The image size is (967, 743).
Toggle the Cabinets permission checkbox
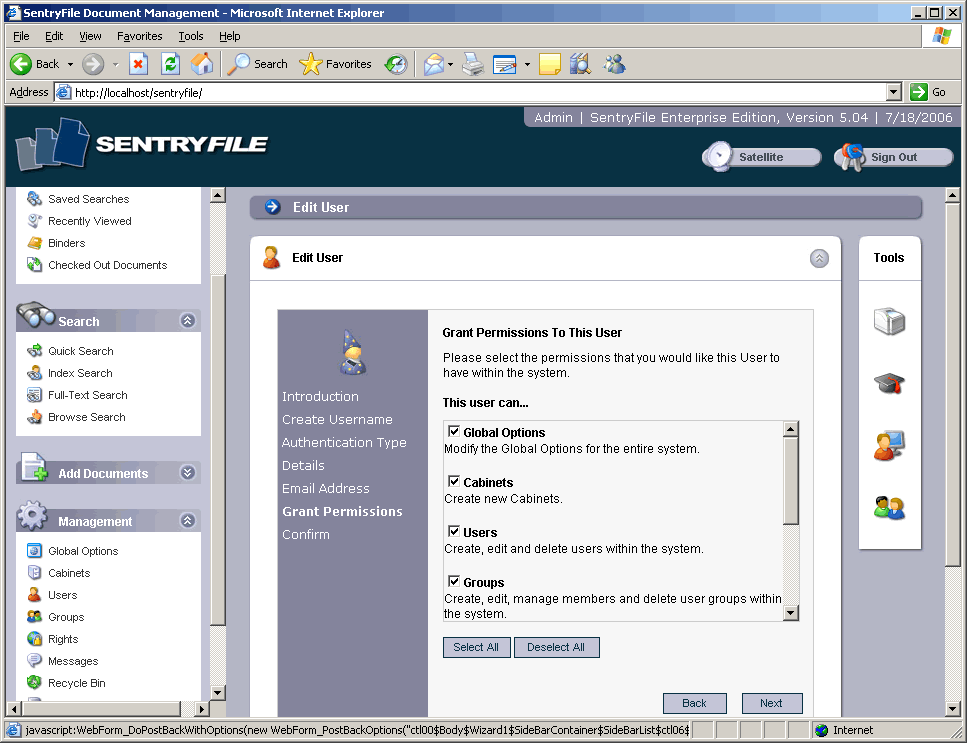pyautogui.click(x=454, y=482)
